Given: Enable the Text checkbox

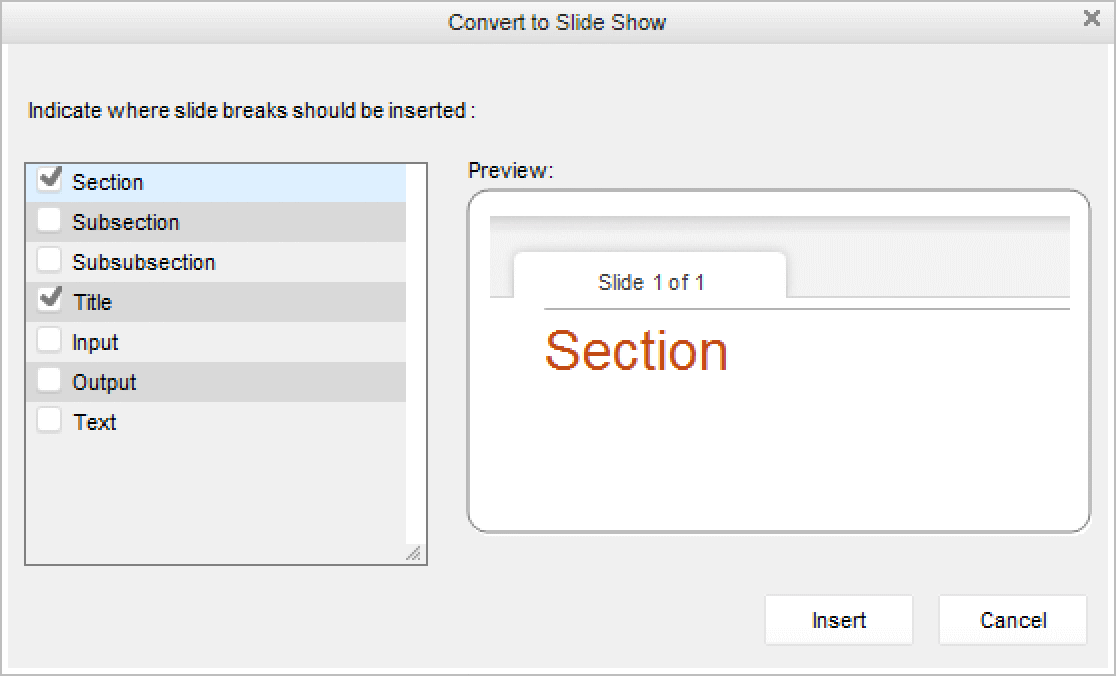Looking at the screenshot, I should 49,421.
